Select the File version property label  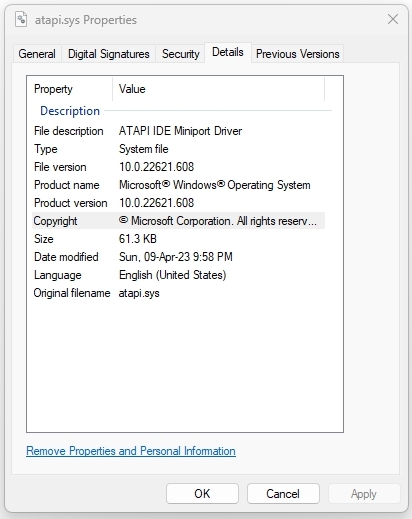click(60, 167)
